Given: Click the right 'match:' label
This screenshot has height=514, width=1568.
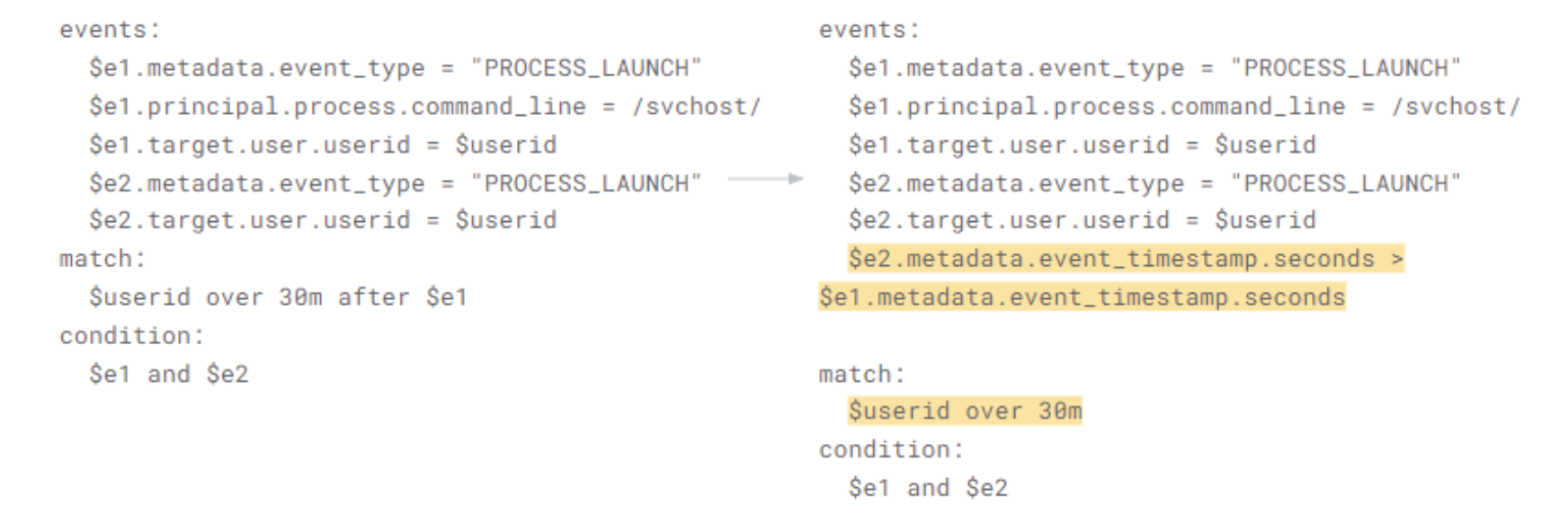Looking at the screenshot, I should click(861, 374).
